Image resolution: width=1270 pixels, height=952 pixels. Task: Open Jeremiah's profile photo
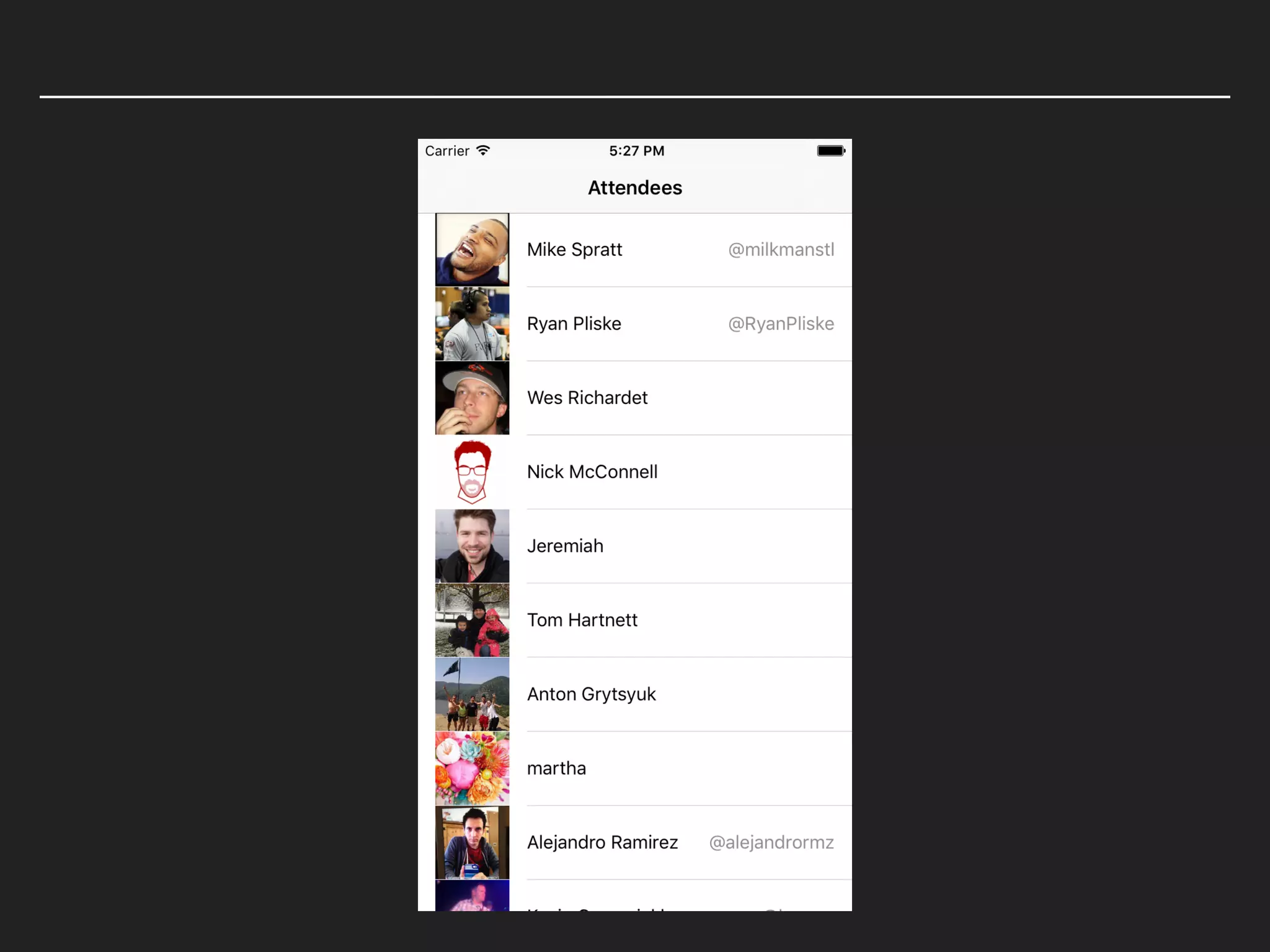472,545
